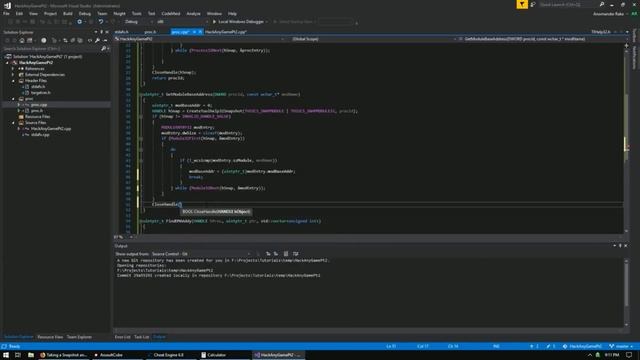This screenshot has width=640, height=360.
Task: Toggle Preview Selected Items in Solution Explorer
Action: [x=105, y=40]
